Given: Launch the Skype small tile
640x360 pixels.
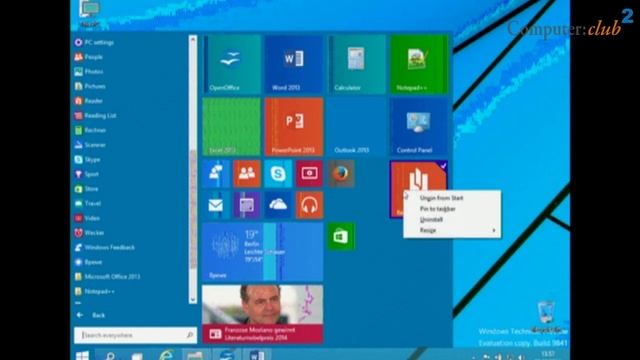Looking at the screenshot, I should click(278, 174).
